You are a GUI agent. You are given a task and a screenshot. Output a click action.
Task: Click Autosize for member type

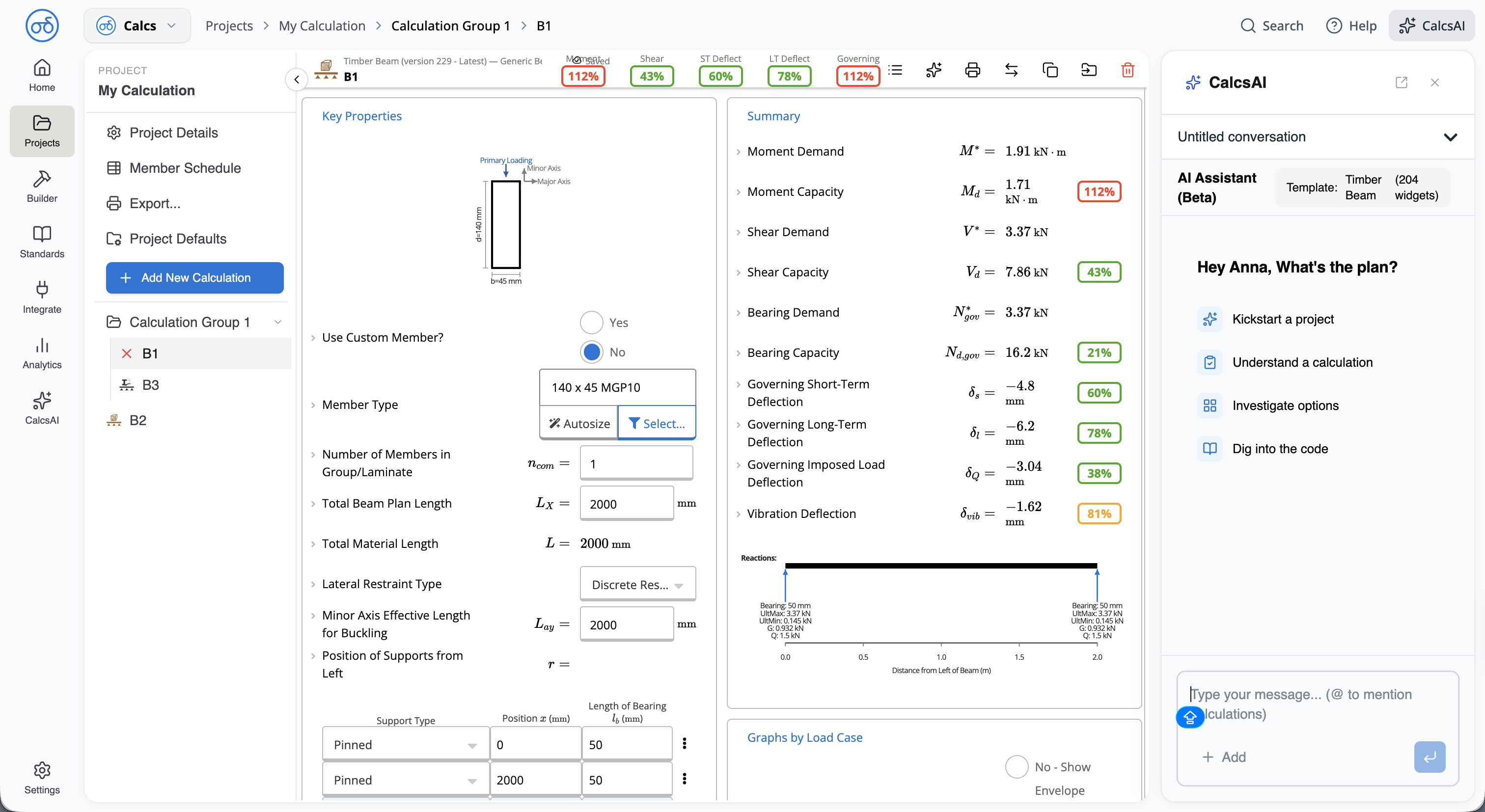coord(578,423)
